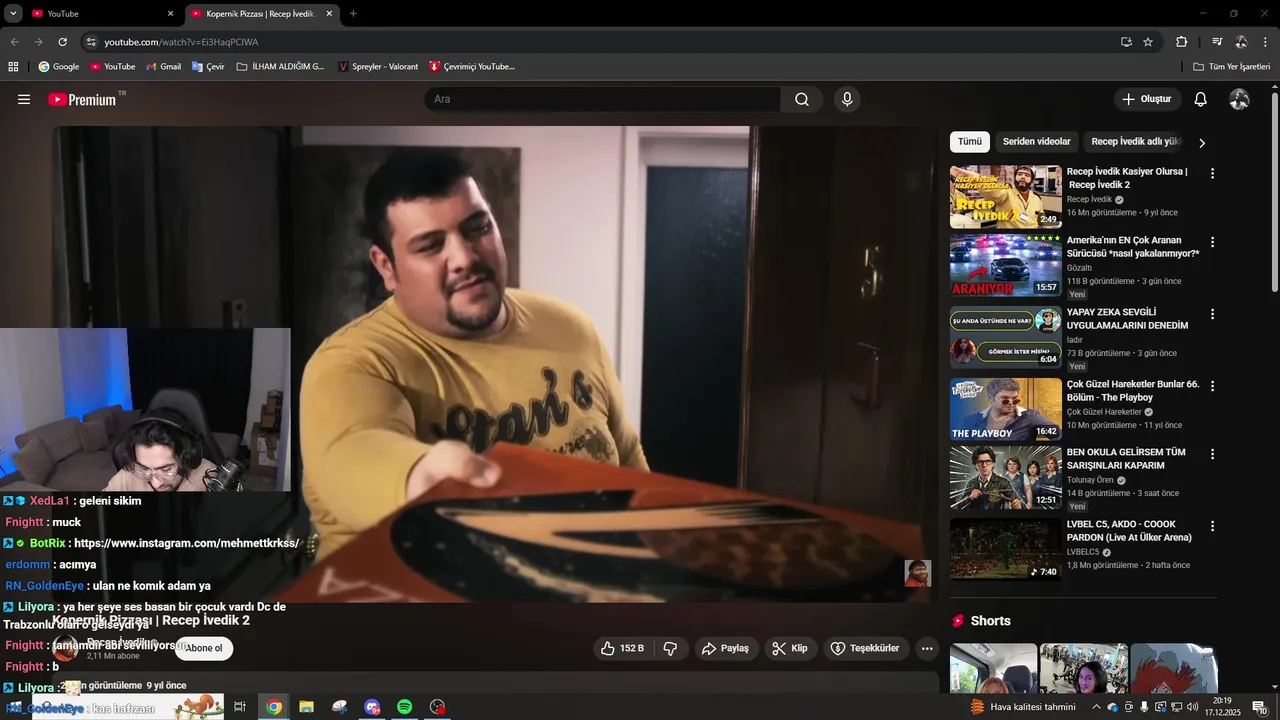
Task: Open YouTube account avatar menu
Action: click(1239, 99)
